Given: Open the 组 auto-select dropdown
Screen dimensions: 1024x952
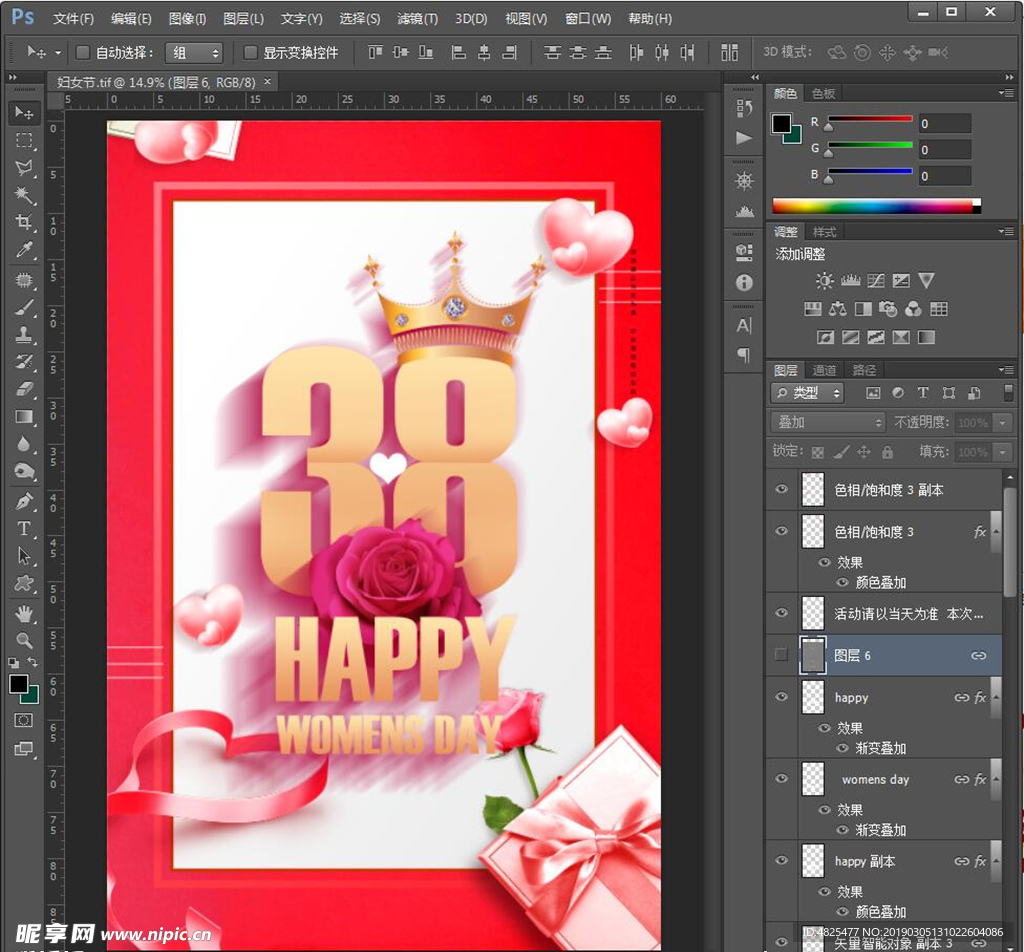Looking at the screenshot, I should point(195,52).
